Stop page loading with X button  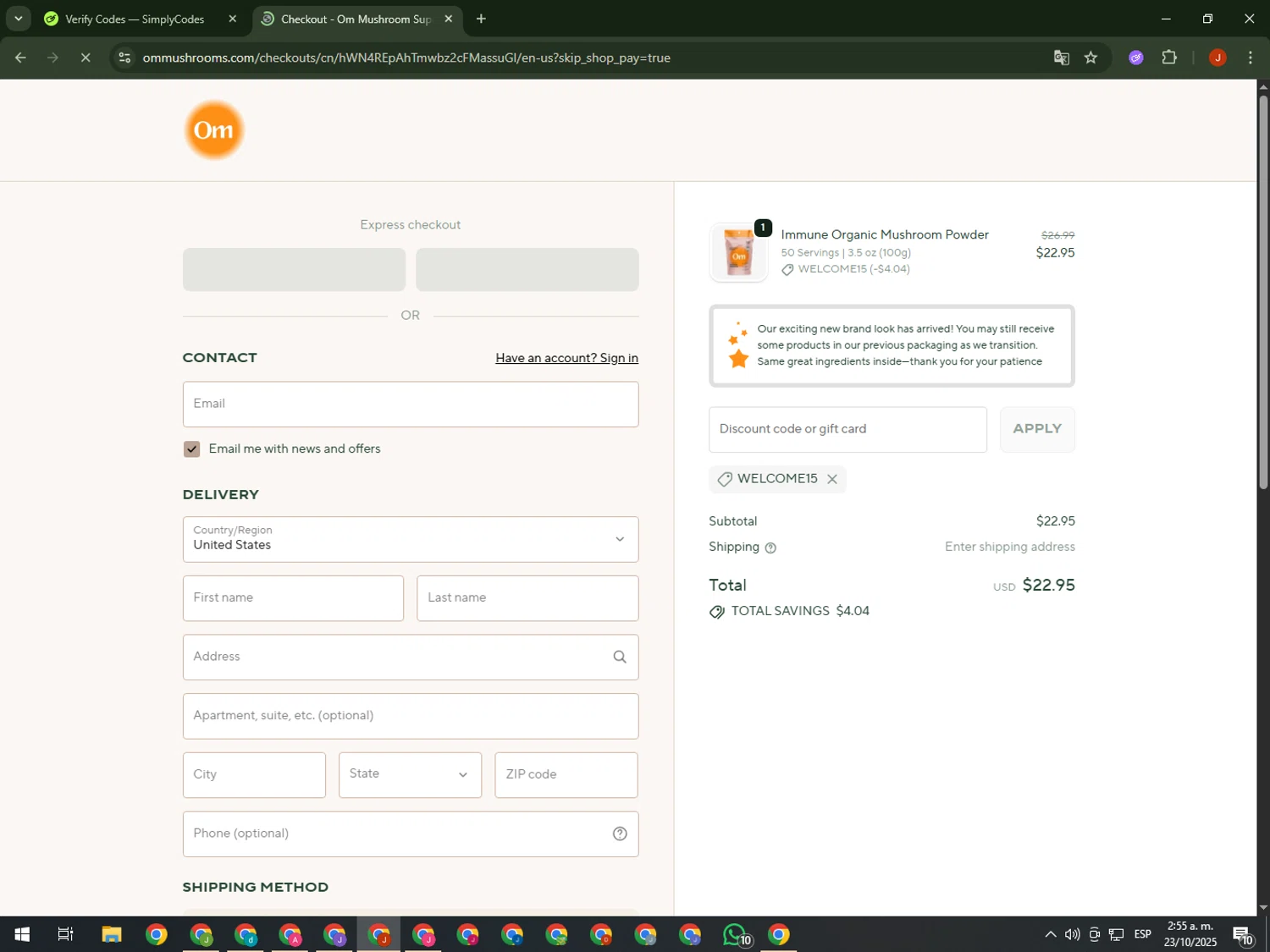click(x=86, y=58)
